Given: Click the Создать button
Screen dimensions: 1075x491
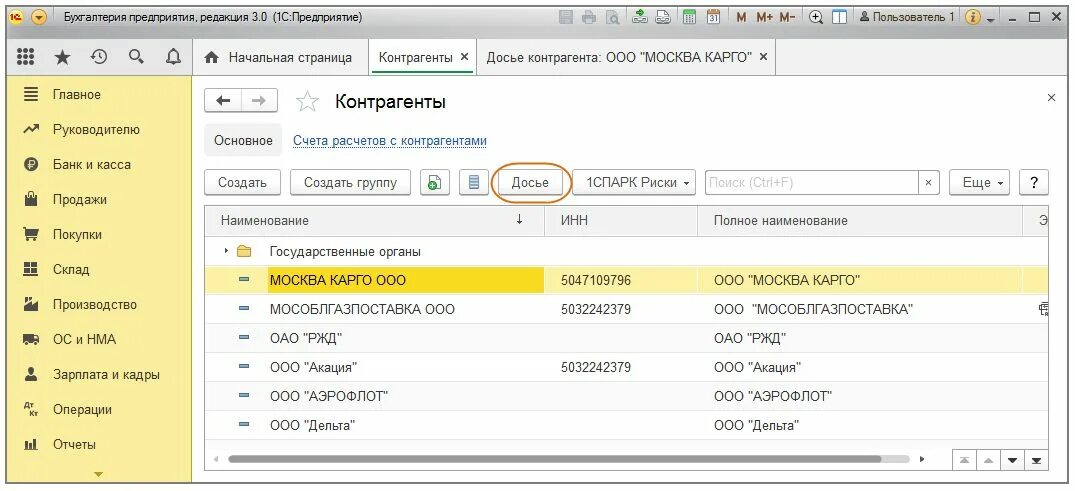Looking at the screenshot, I should [x=243, y=182].
